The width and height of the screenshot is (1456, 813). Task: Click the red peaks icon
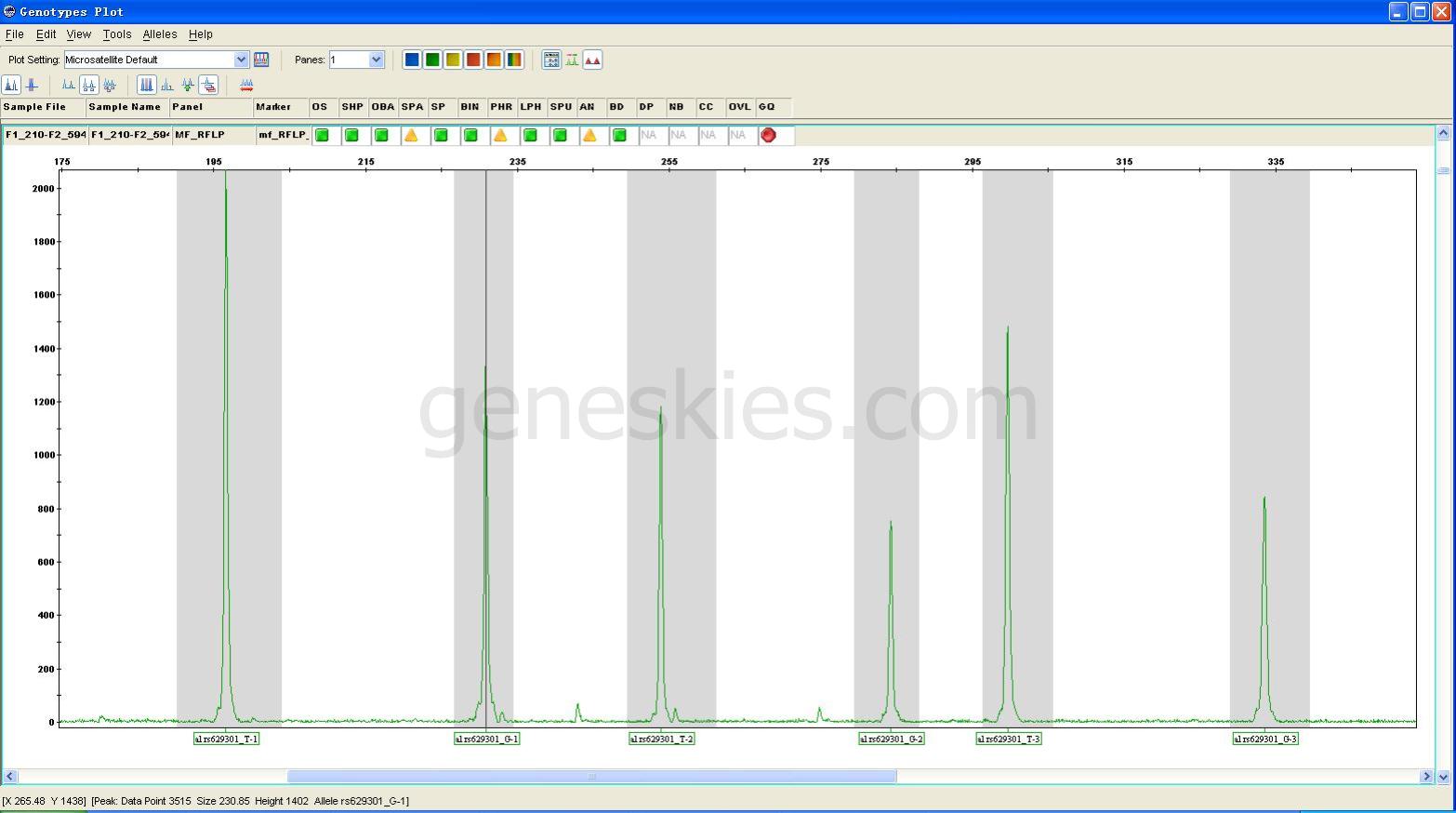click(592, 60)
